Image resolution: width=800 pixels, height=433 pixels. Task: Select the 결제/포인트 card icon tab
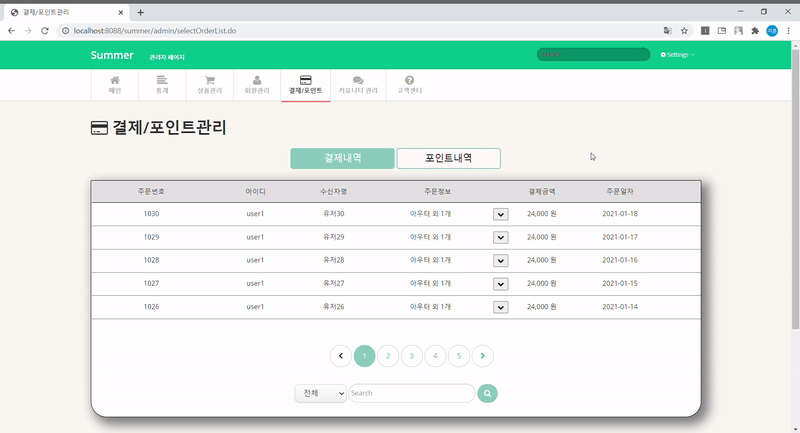click(x=306, y=85)
